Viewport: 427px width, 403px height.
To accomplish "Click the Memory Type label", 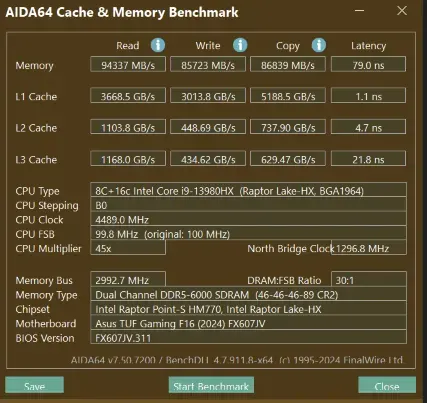I will [x=46, y=295].
